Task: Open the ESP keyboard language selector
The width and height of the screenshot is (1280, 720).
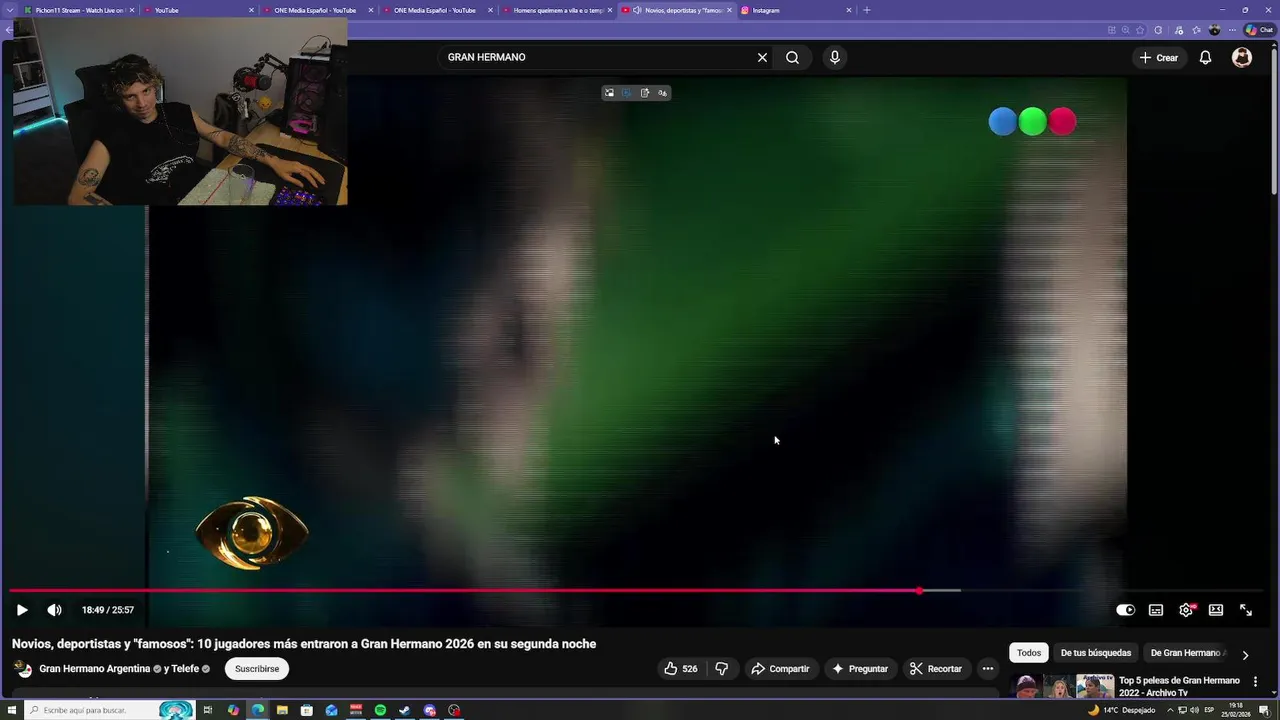Action: pyautogui.click(x=1210, y=710)
